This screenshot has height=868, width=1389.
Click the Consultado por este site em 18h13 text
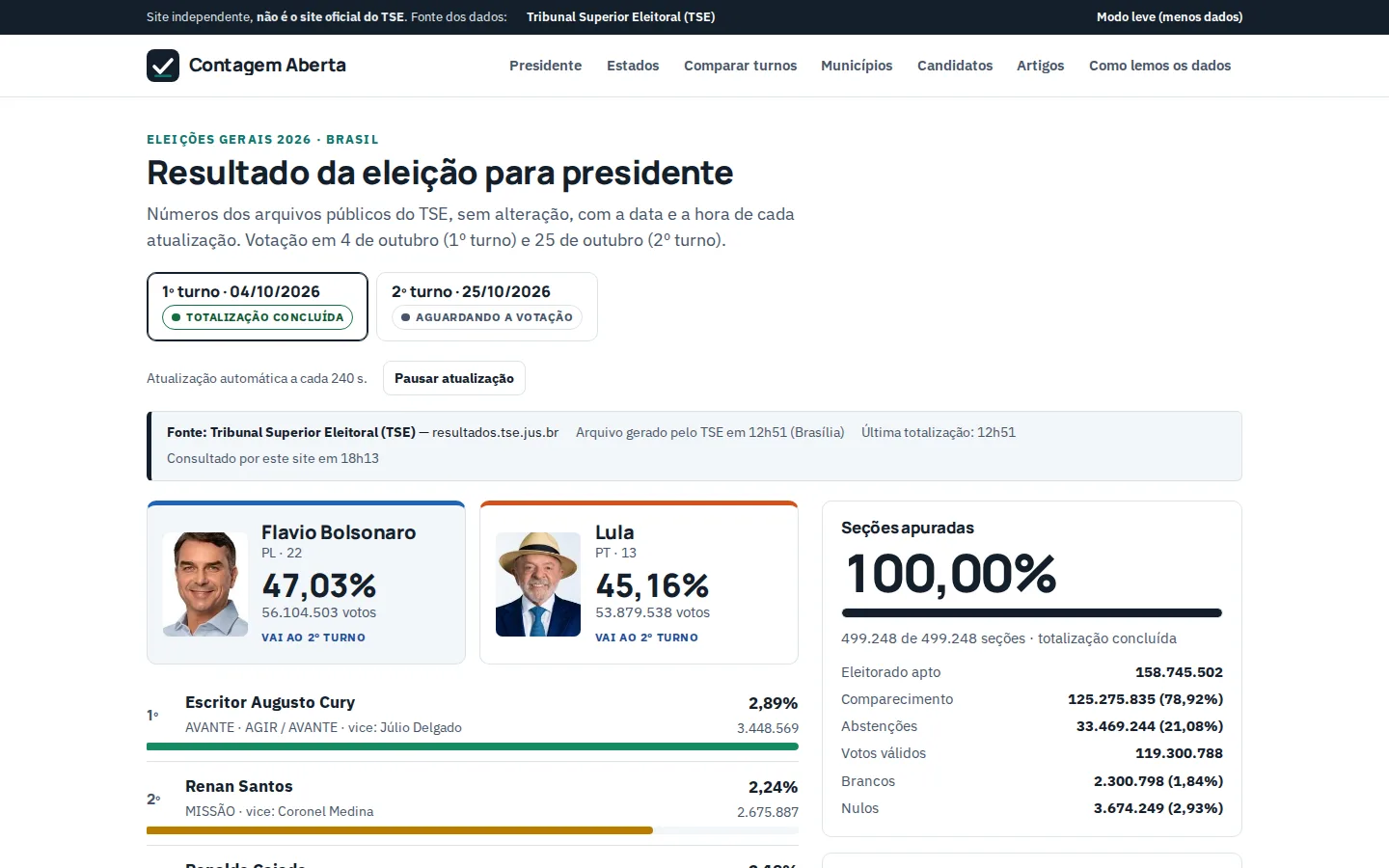click(273, 458)
